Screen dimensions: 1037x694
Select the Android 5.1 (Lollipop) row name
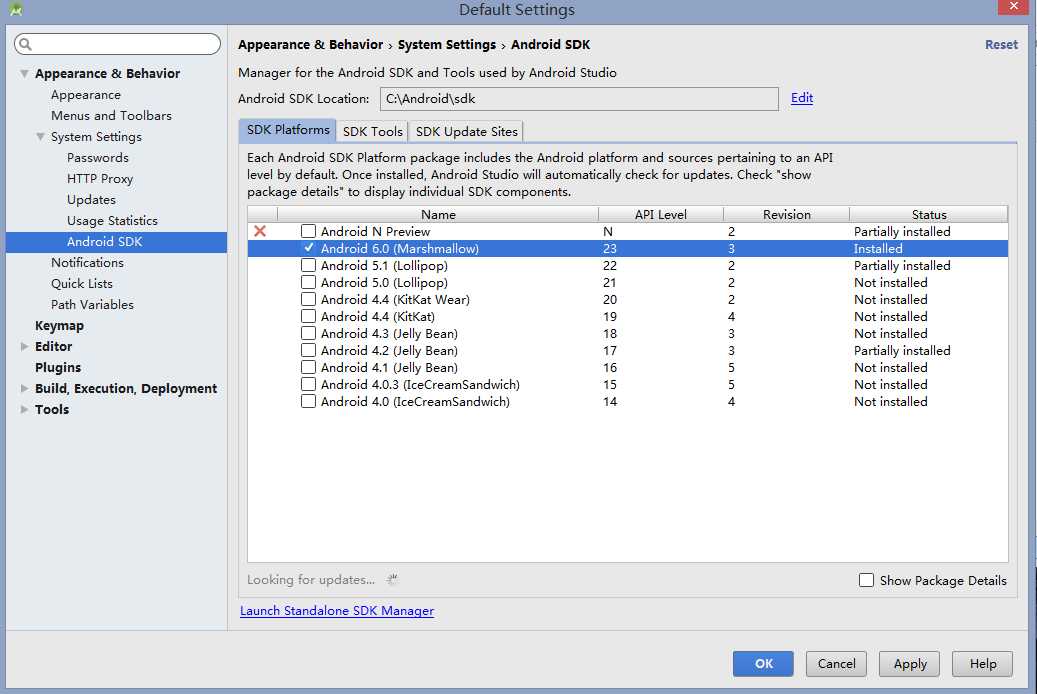click(x=384, y=265)
